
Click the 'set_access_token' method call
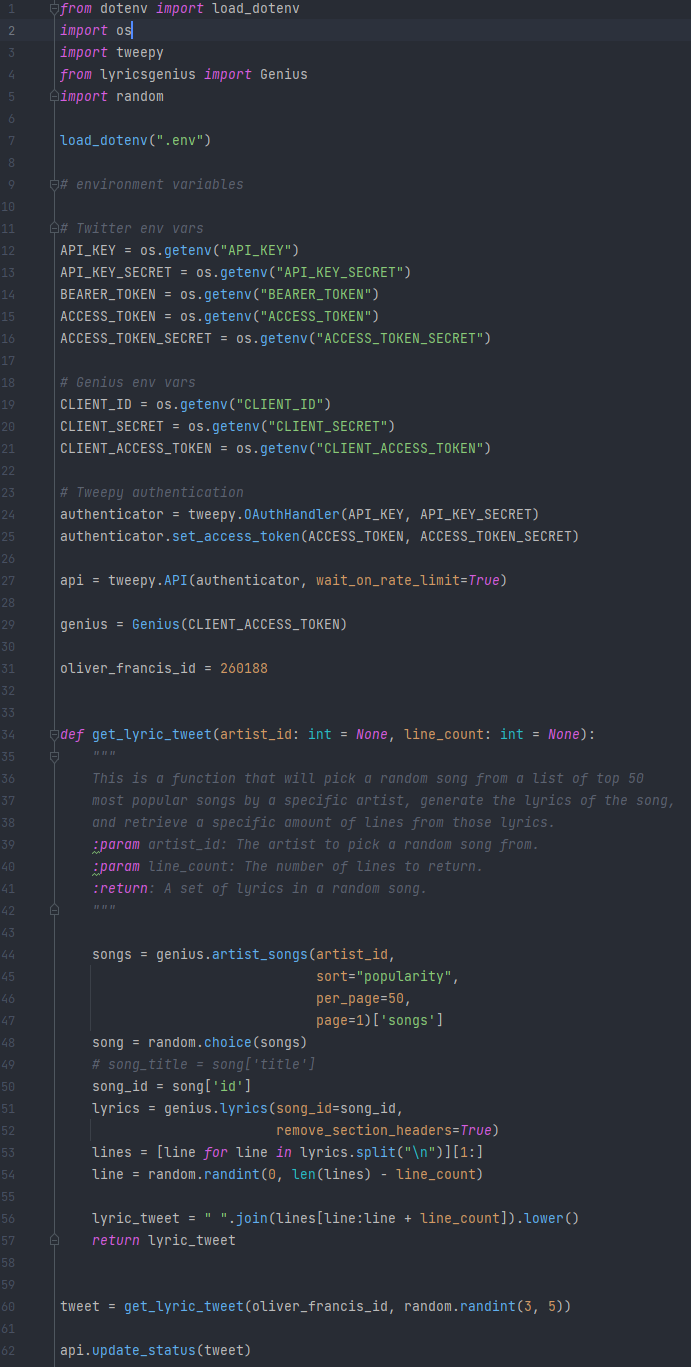click(236, 537)
